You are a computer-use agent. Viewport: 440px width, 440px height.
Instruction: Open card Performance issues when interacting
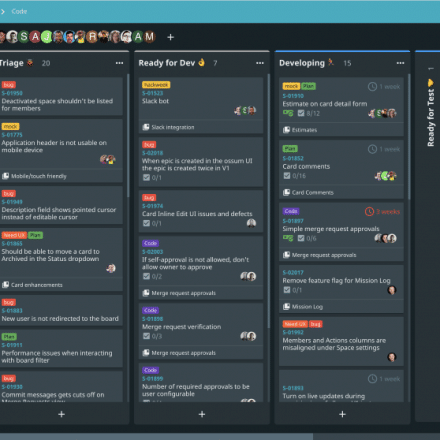[x=61, y=349]
